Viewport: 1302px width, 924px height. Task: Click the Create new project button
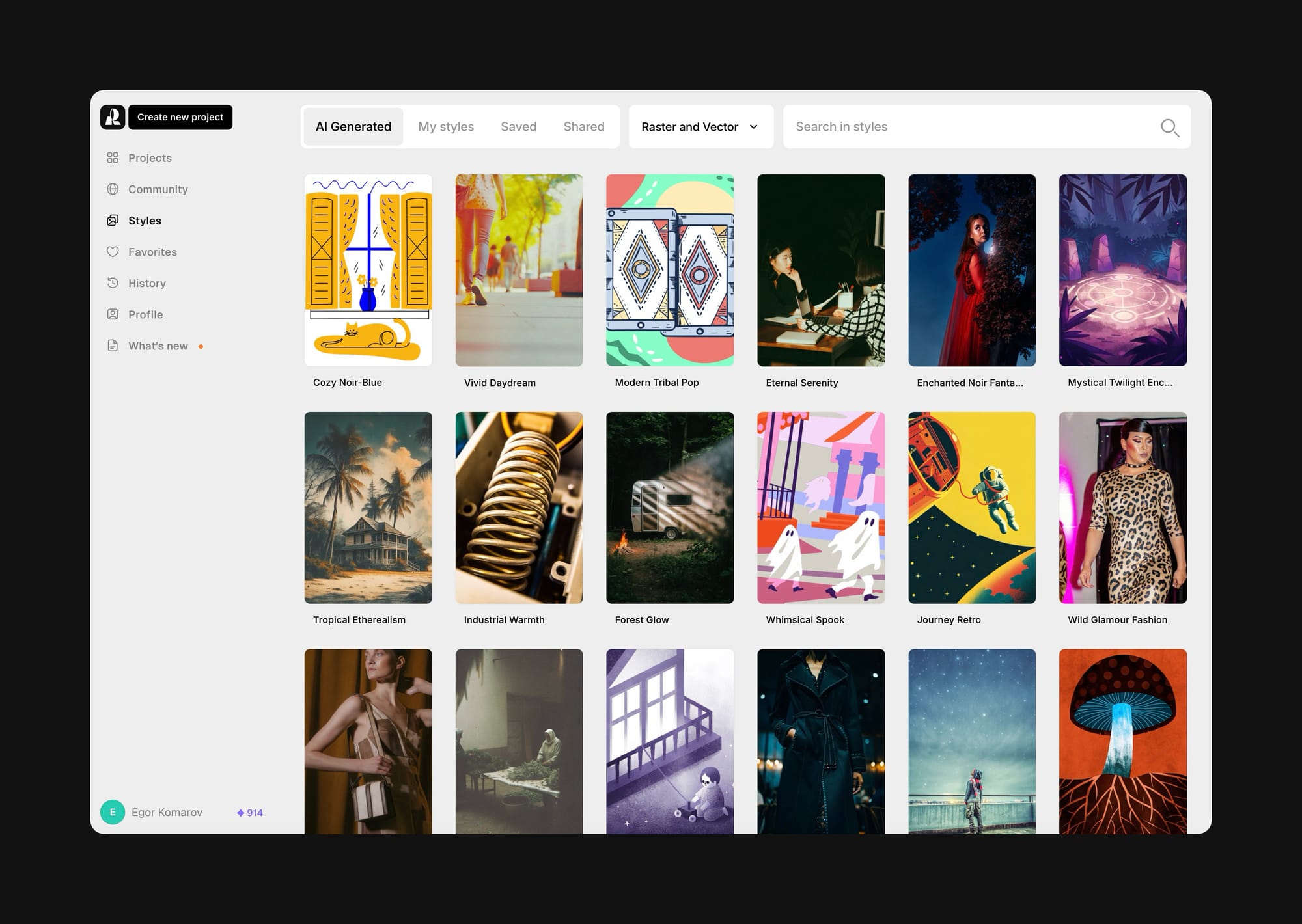tap(180, 117)
